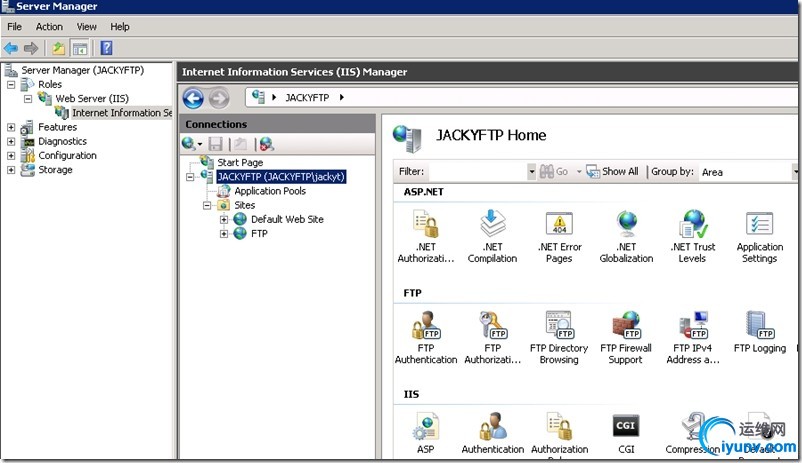Open the Filter dropdown arrow

[532, 172]
